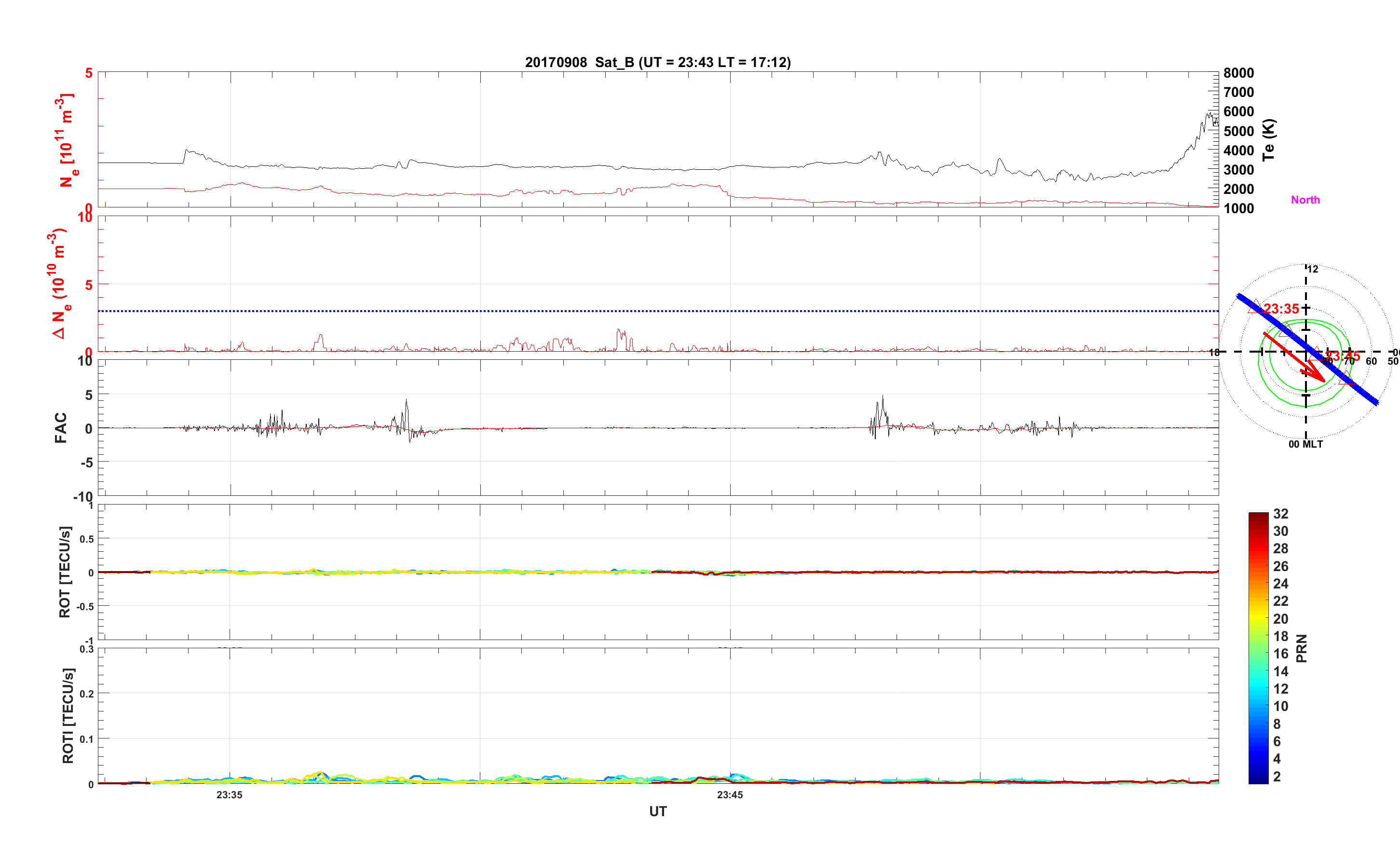Click the red triangle marker beside 23:35
This screenshot has width=1400, height=847.
[1255, 308]
